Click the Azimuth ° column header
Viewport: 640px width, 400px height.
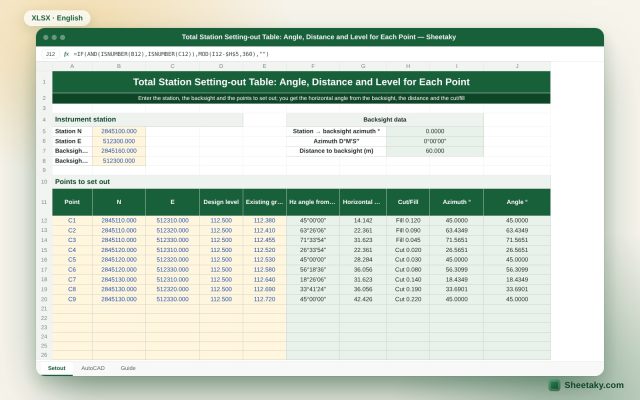tap(456, 202)
